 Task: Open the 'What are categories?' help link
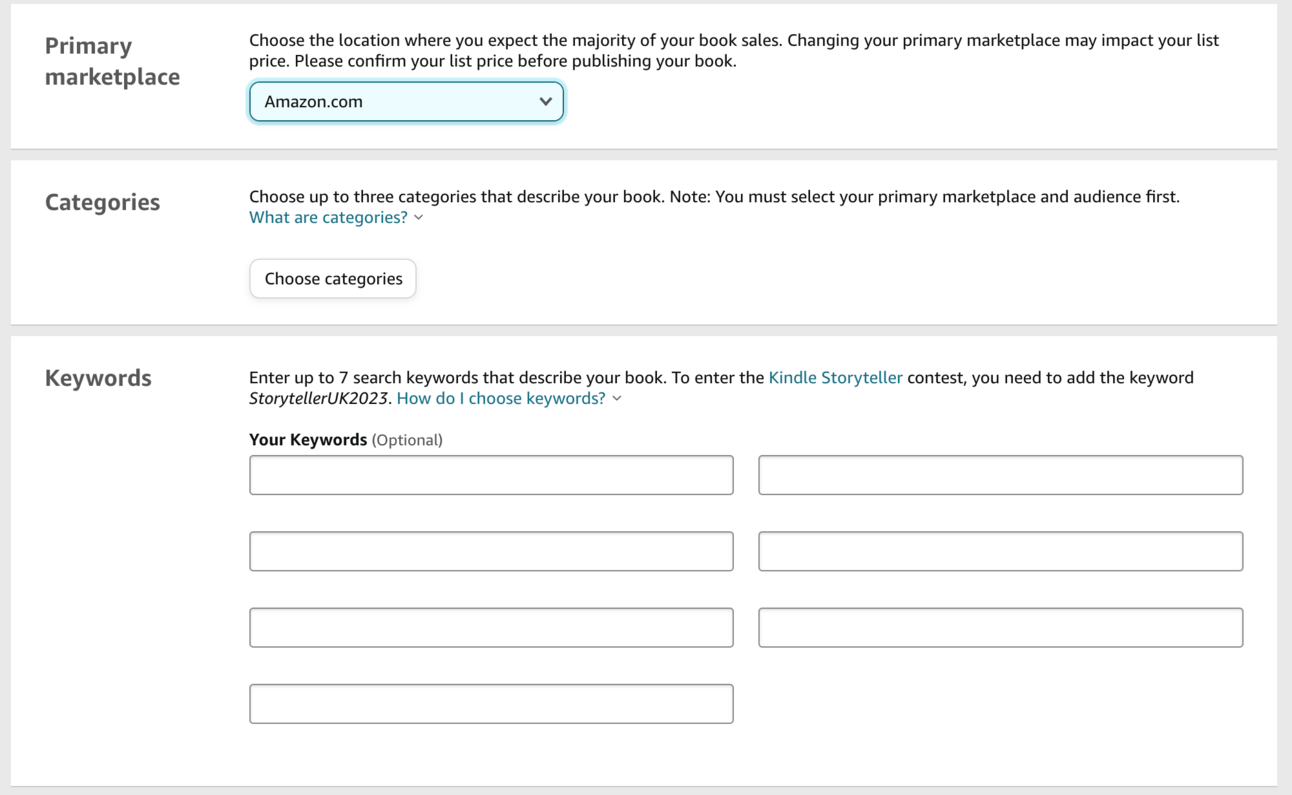(328, 218)
